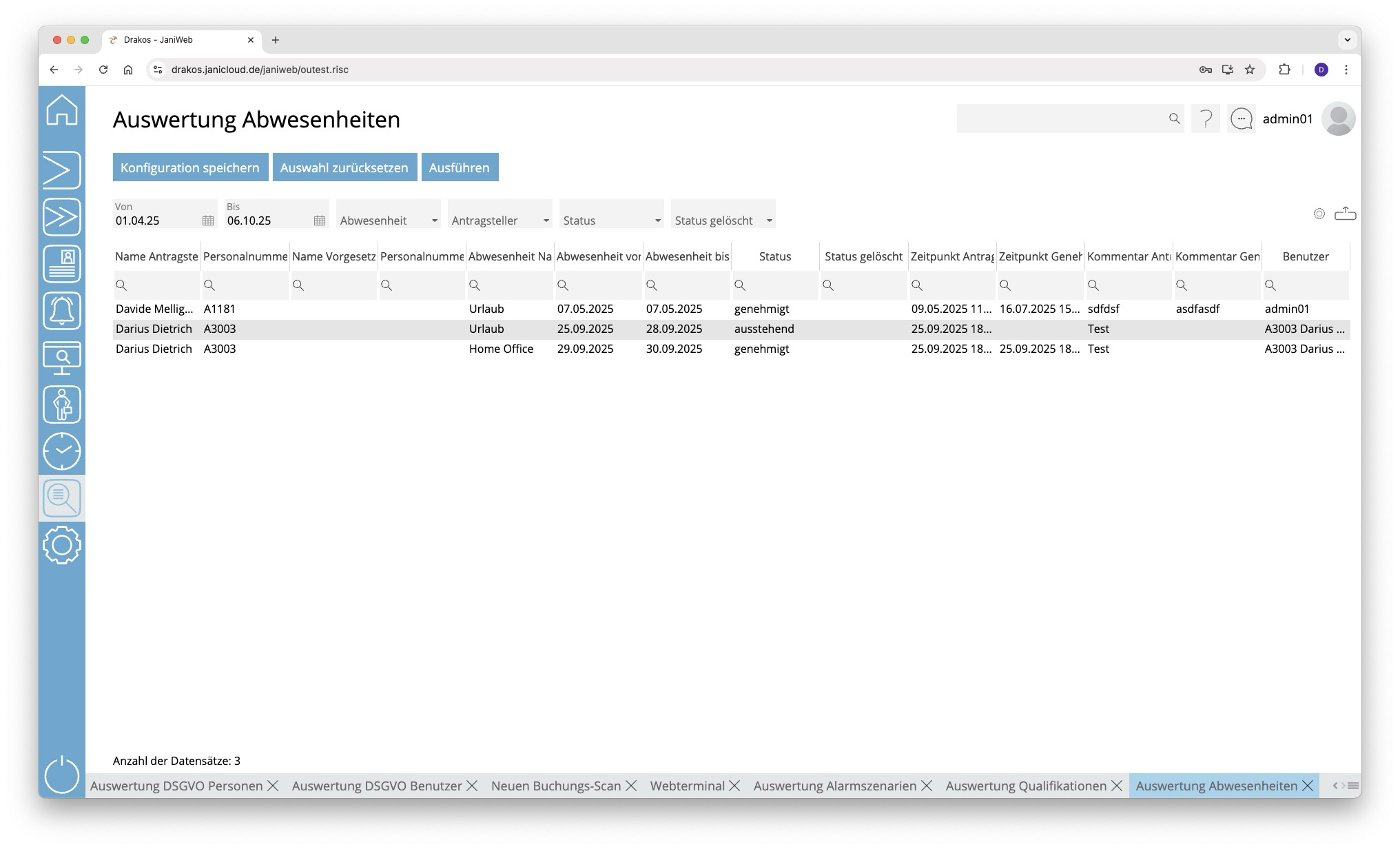The width and height of the screenshot is (1400, 849).
Task: Expand the Abwesenheit dropdown filter
Action: pyautogui.click(x=389, y=221)
